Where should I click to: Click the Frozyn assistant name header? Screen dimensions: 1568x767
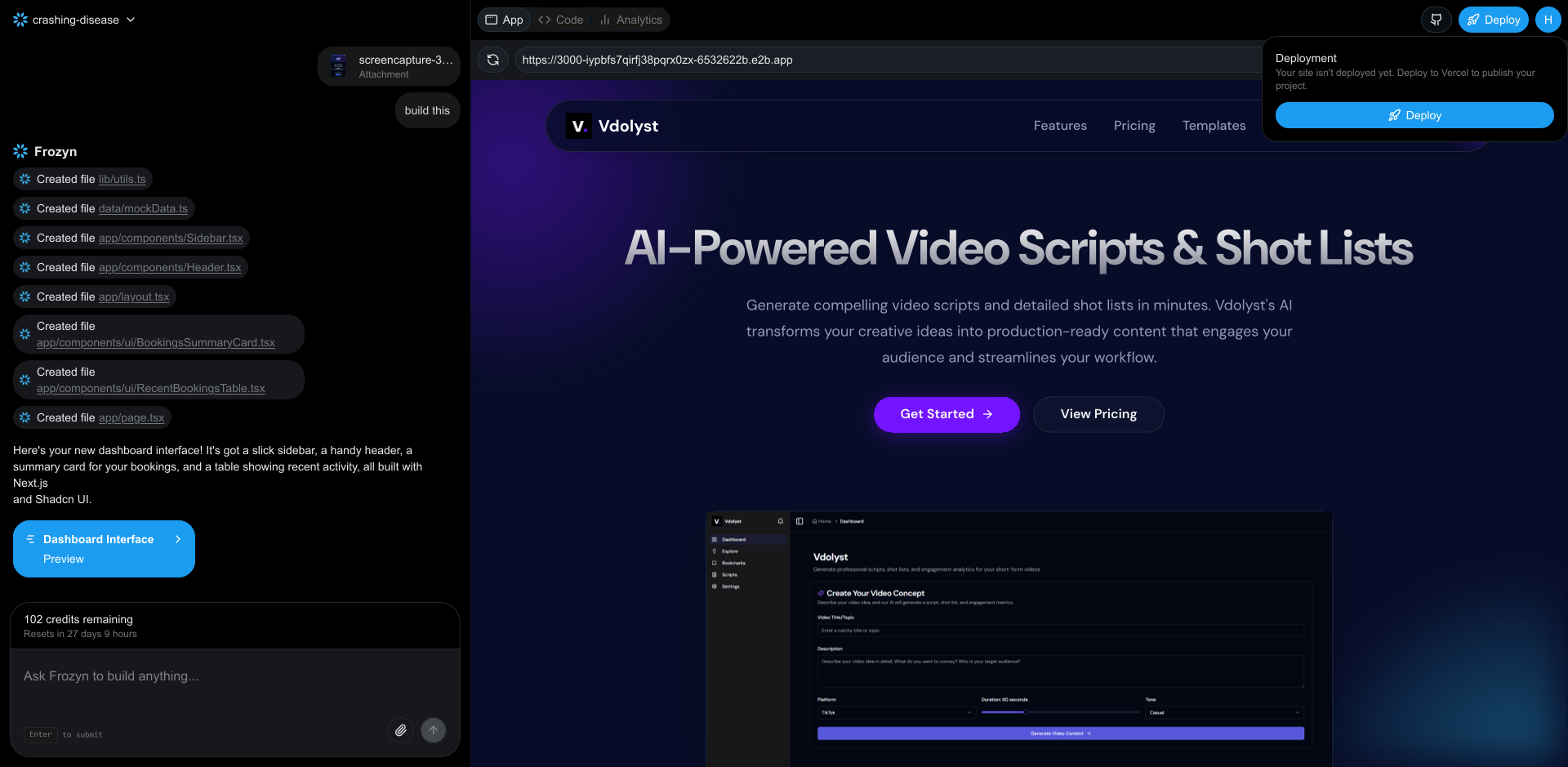point(56,151)
